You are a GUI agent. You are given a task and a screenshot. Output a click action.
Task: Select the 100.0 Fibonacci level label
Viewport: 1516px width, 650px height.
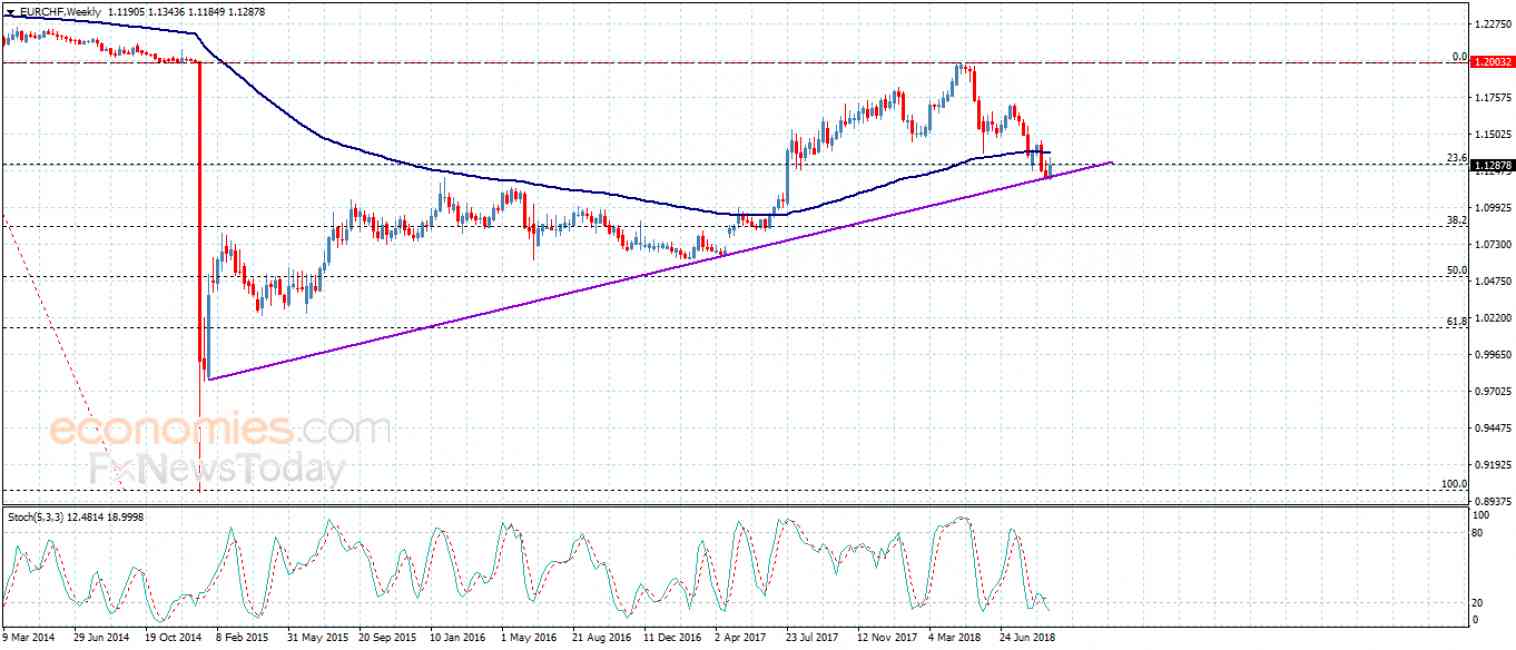point(1454,484)
